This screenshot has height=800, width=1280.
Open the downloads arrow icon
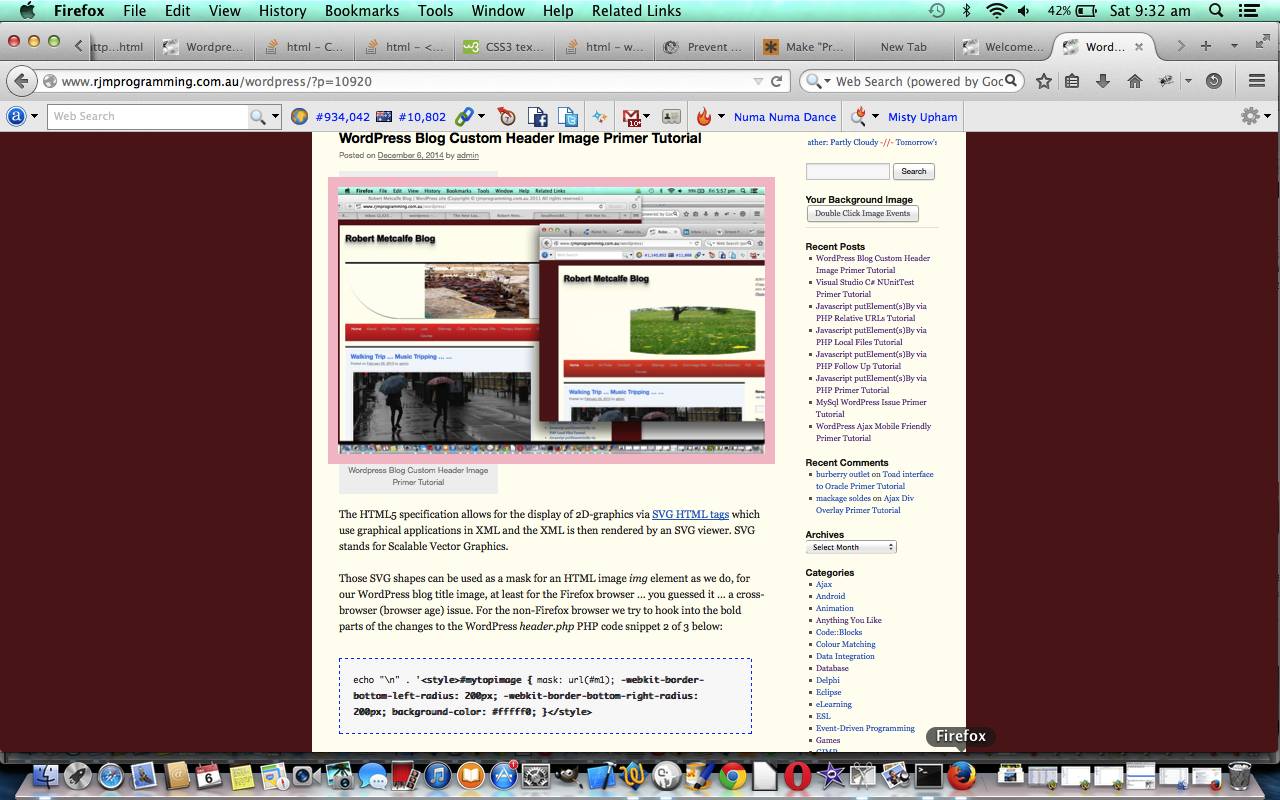[x=1103, y=81]
